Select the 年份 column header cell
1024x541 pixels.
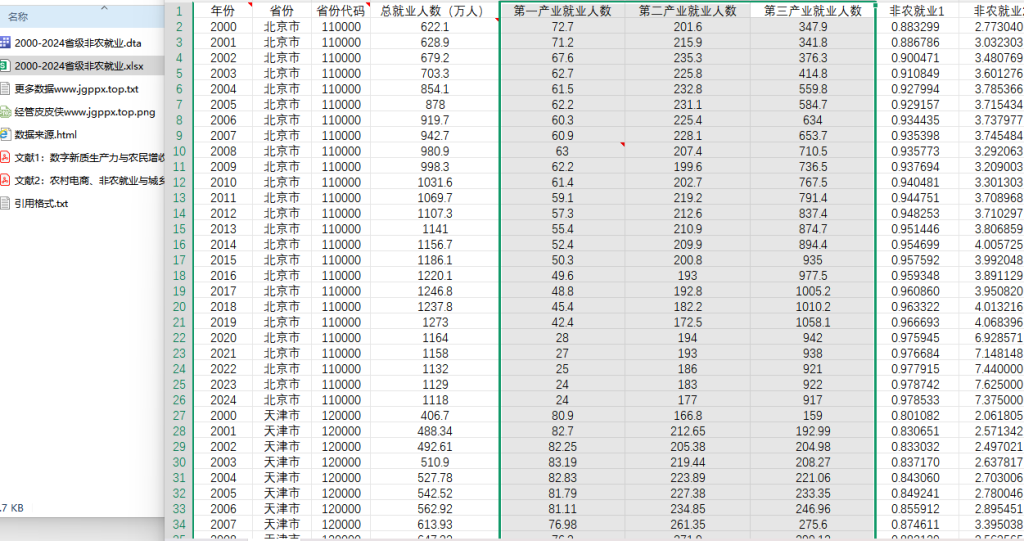pos(223,10)
